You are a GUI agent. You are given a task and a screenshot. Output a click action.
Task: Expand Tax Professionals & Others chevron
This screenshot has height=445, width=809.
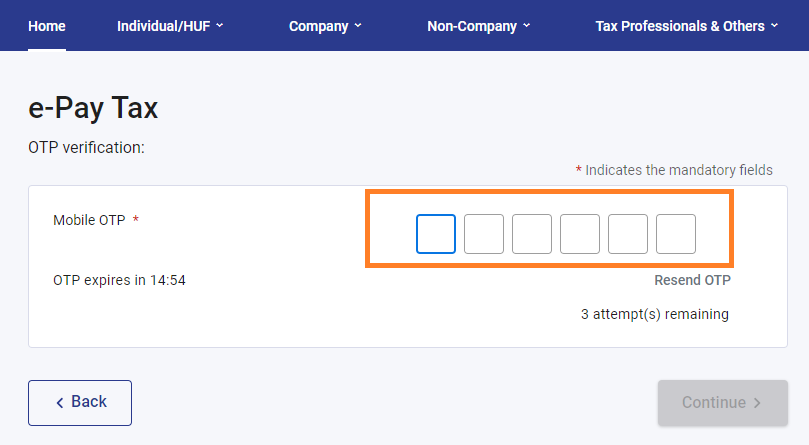click(774, 26)
